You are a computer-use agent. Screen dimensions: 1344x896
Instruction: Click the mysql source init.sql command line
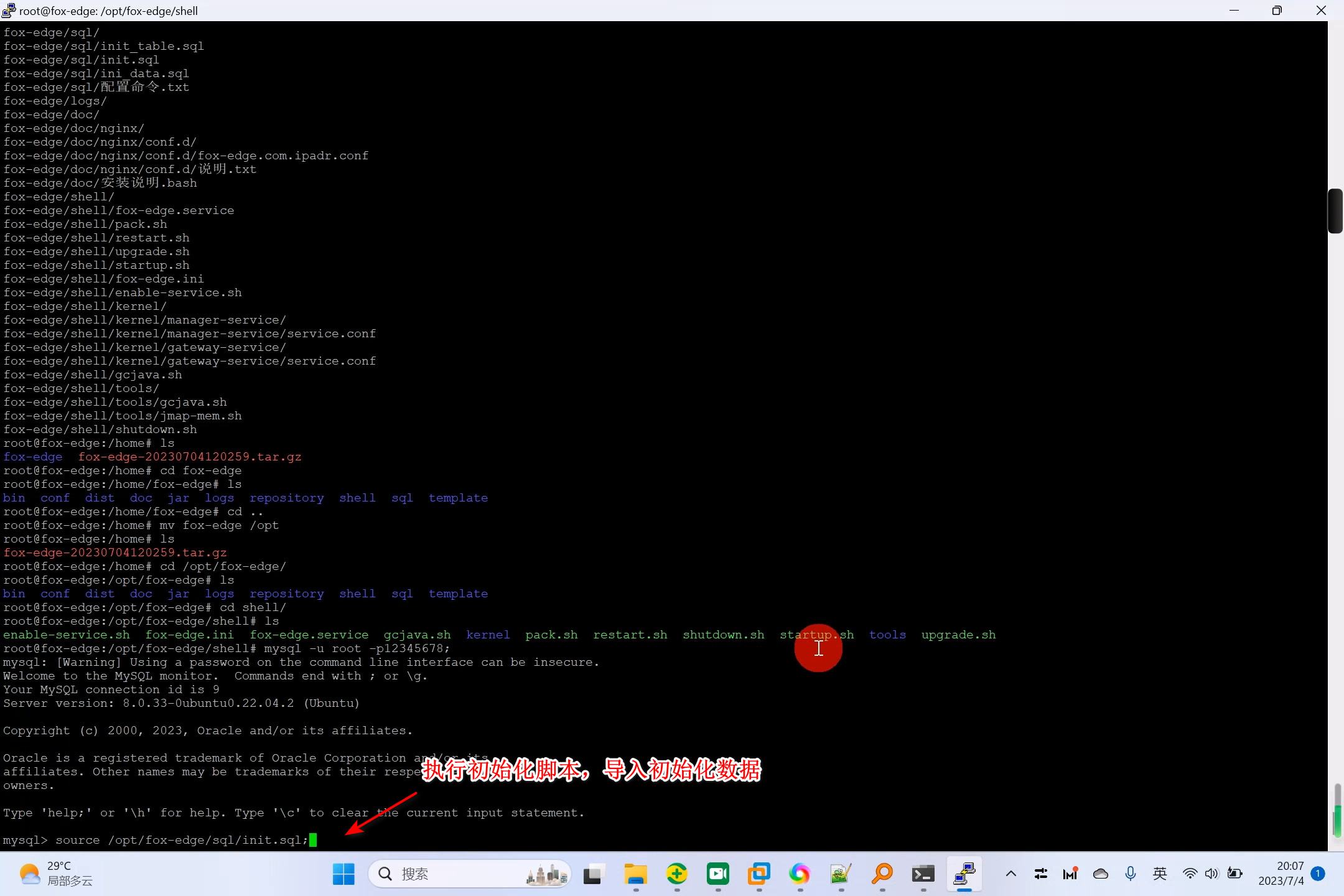click(x=156, y=840)
